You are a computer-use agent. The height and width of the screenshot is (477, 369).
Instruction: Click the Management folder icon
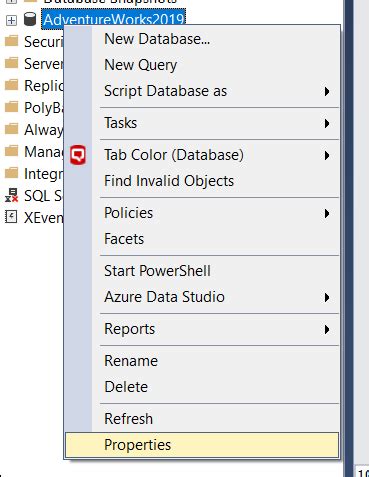(11, 151)
